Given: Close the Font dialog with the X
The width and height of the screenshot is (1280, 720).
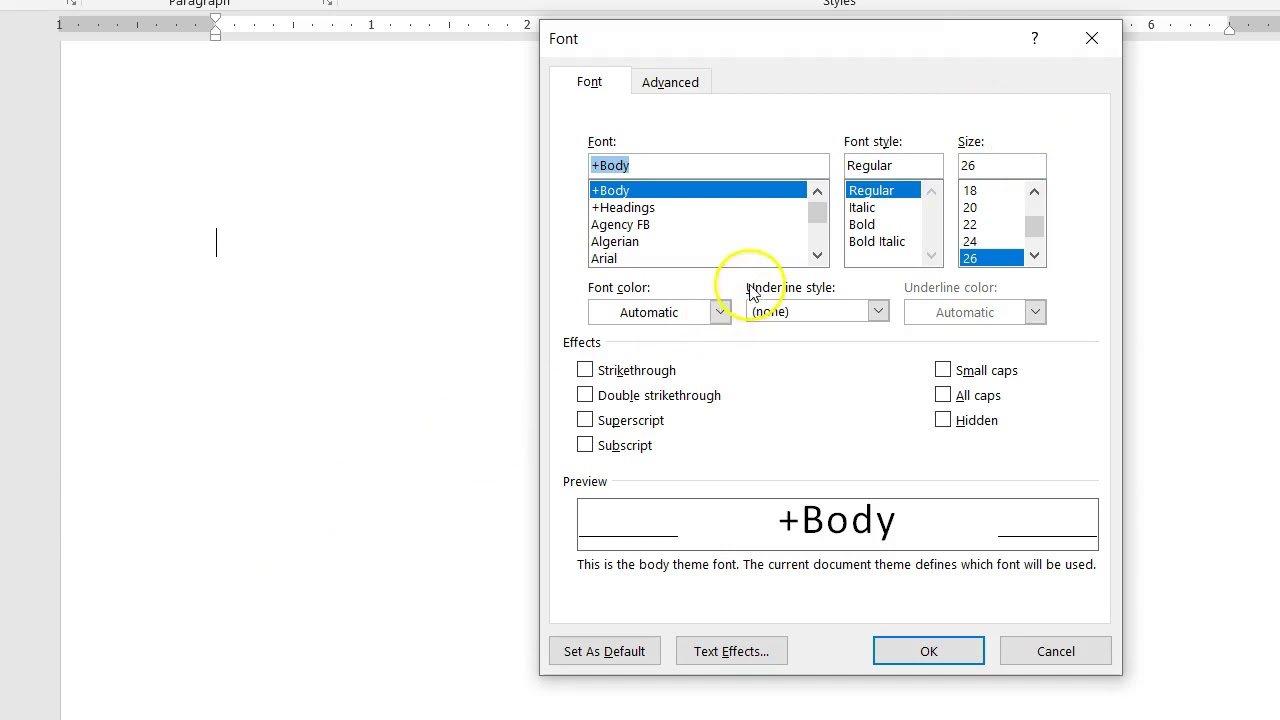Looking at the screenshot, I should (x=1092, y=39).
